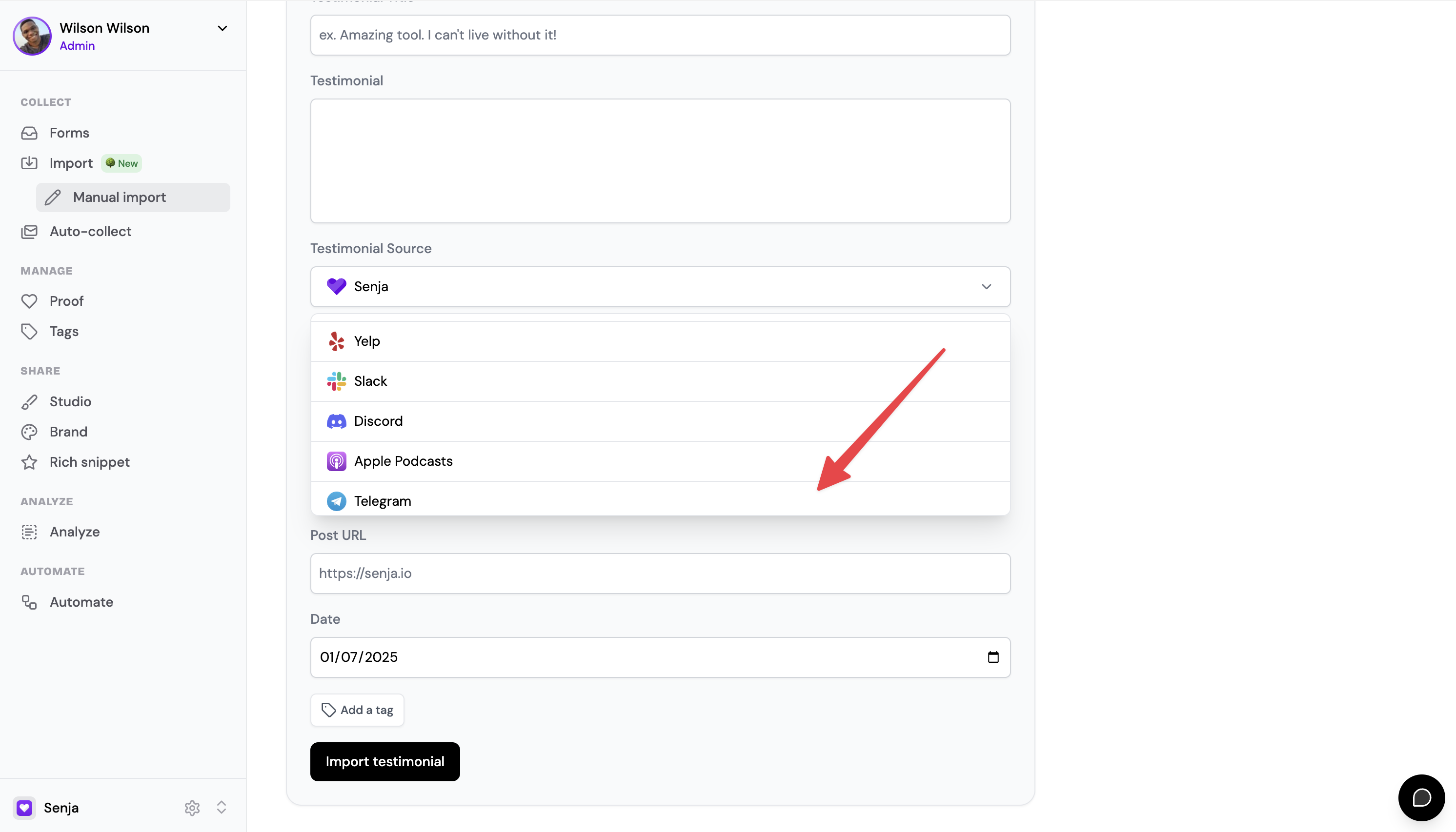Click the Apple Podcasts source icon

(x=336, y=461)
